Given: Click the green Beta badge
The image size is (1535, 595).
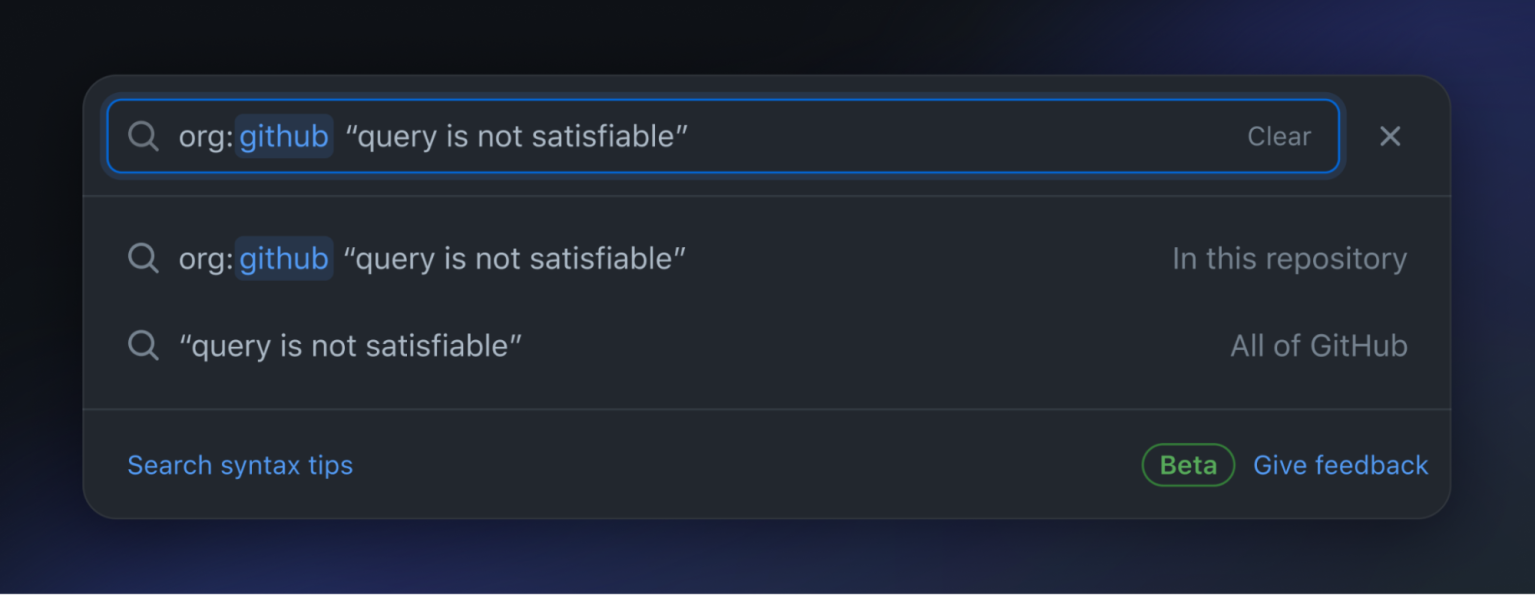Looking at the screenshot, I should [x=1188, y=465].
